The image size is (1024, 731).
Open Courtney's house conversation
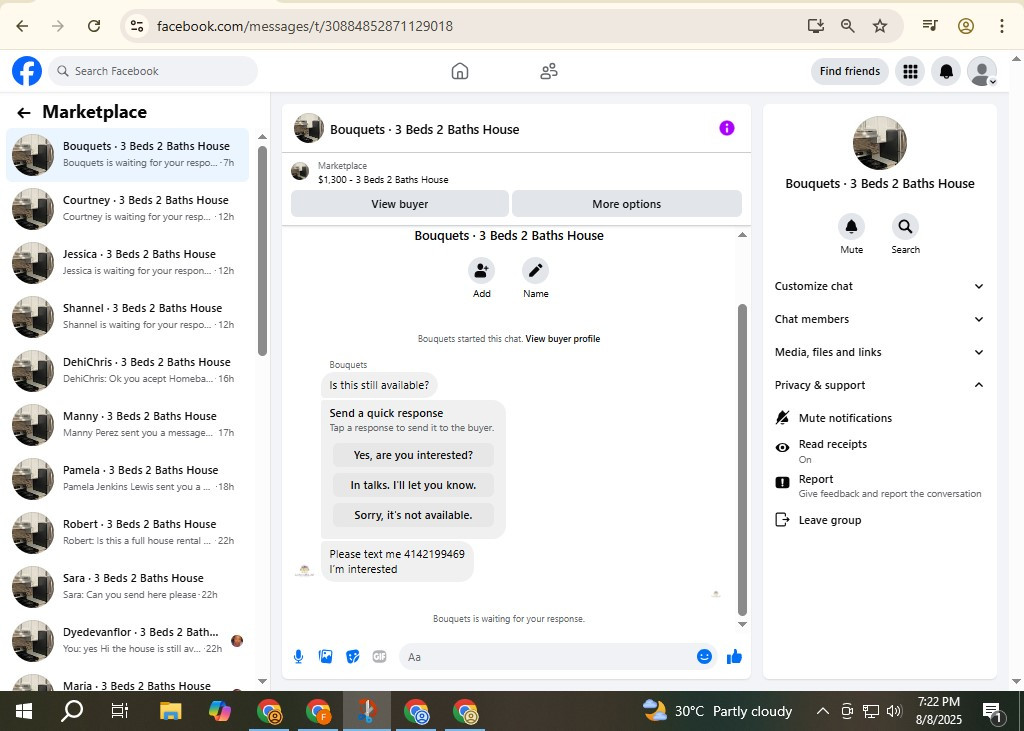click(x=127, y=208)
